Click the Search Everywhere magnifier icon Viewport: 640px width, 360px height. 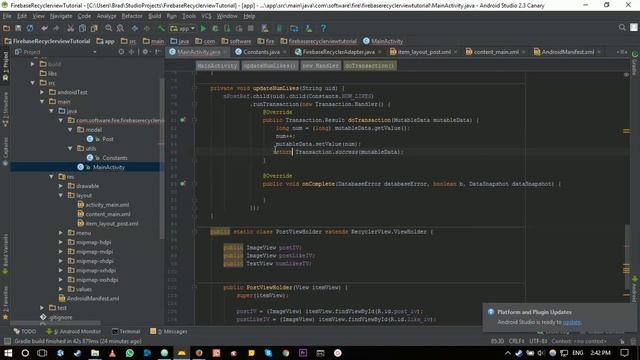(x=622, y=27)
